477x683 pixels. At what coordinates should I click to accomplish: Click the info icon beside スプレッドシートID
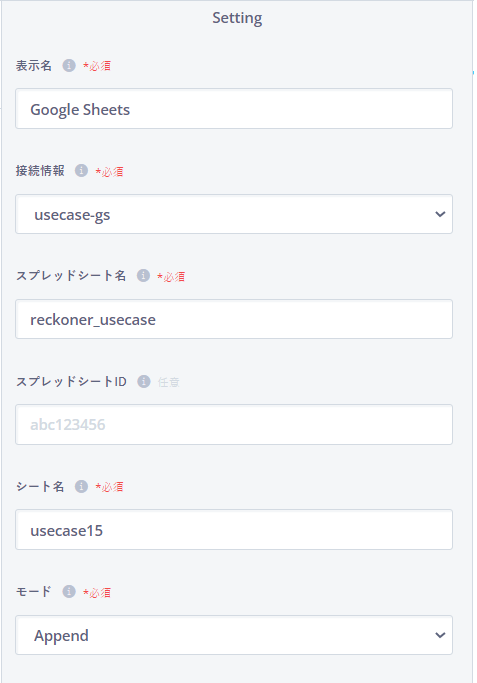coord(143,382)
